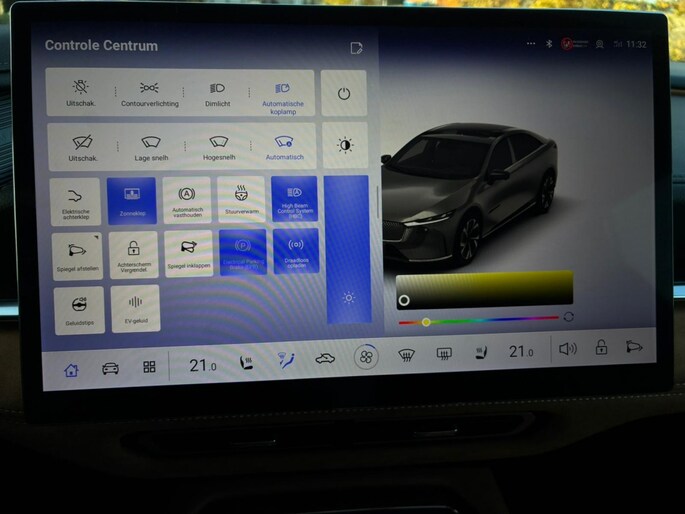This screenshot has width=685, height=514.
Task: Enable Stuurverwarm steering wheel heating
Action: tap(240, 200)
